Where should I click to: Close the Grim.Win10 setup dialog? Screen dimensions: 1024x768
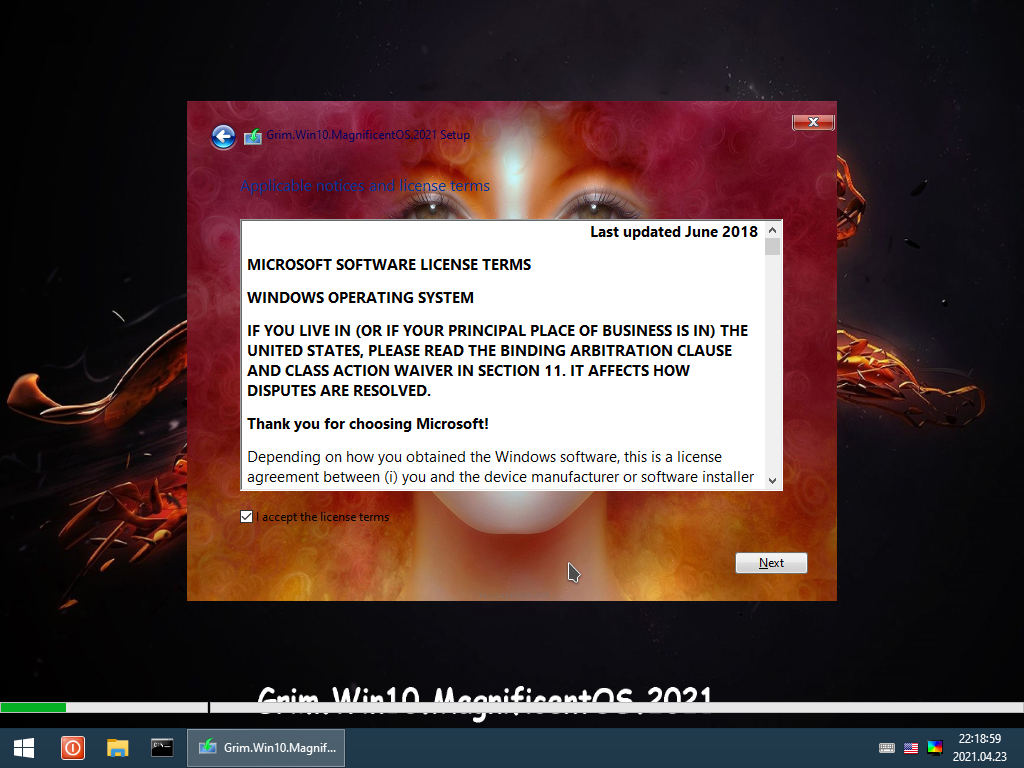click(x=813, y=122)
